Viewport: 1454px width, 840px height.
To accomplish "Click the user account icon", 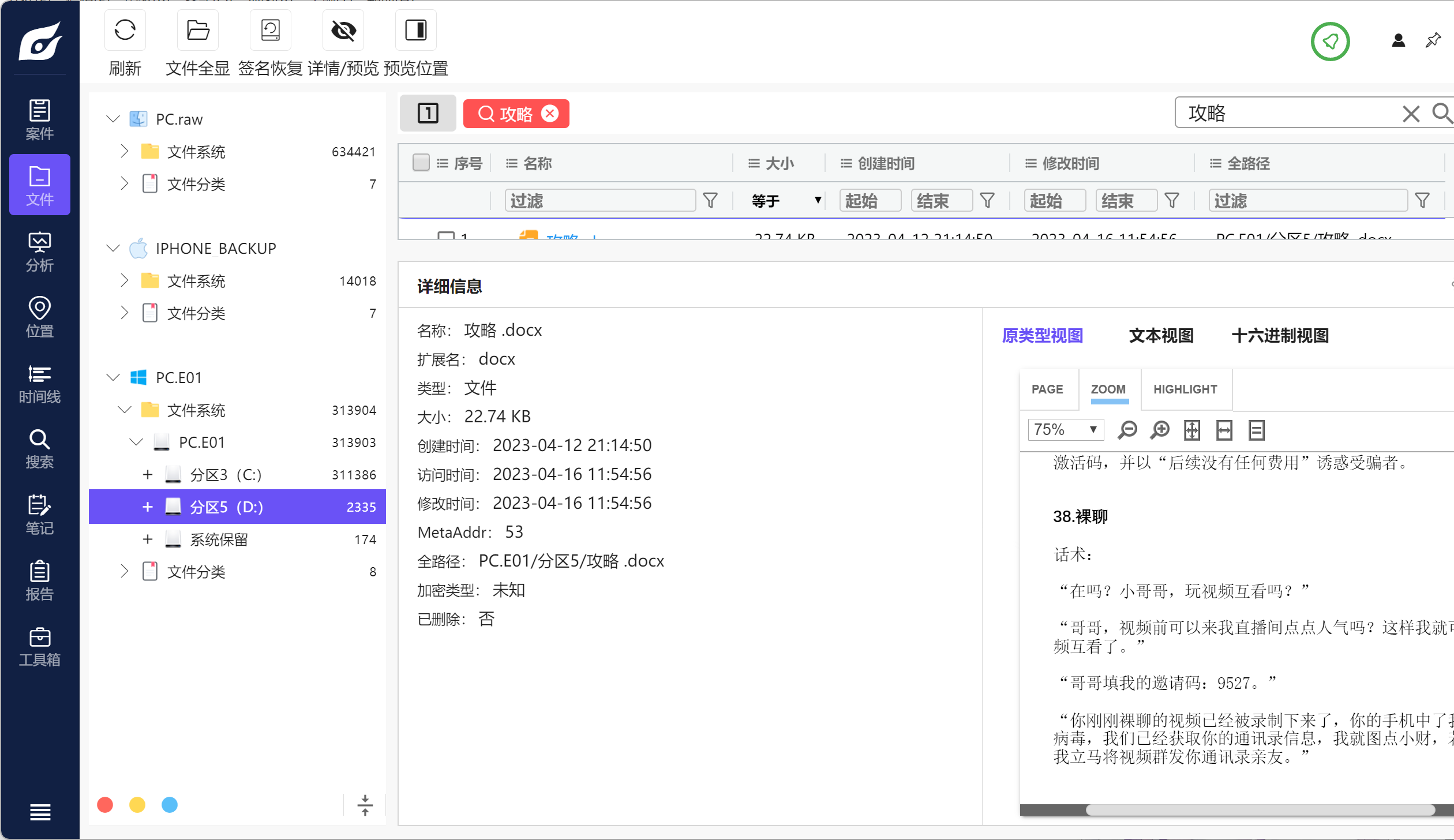I will click(x=1398, y=40).
